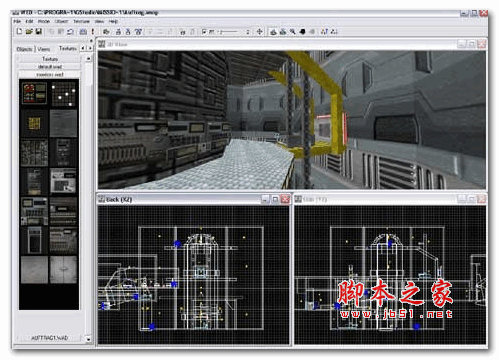Click the right tab-scroll arrow beside Textures

[89, 48]
